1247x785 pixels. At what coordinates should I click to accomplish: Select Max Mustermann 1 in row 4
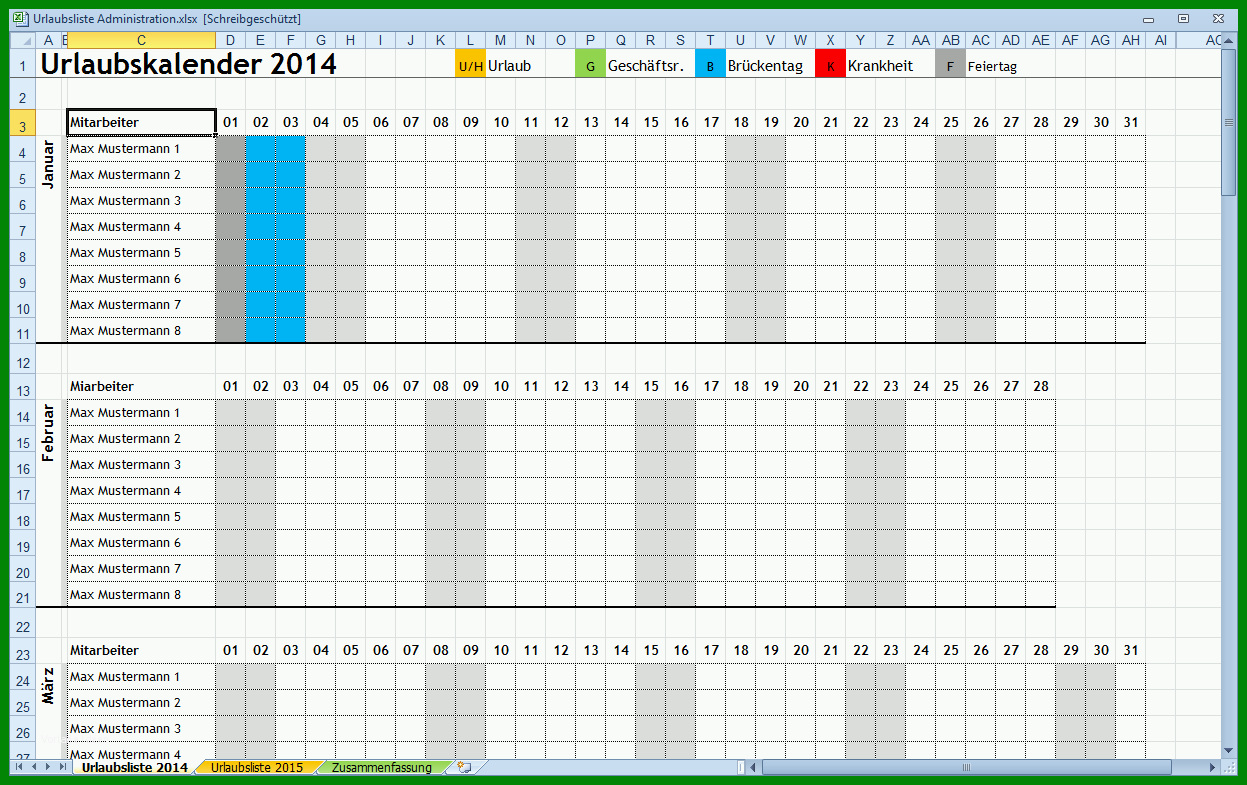click(x=141, y=149)
